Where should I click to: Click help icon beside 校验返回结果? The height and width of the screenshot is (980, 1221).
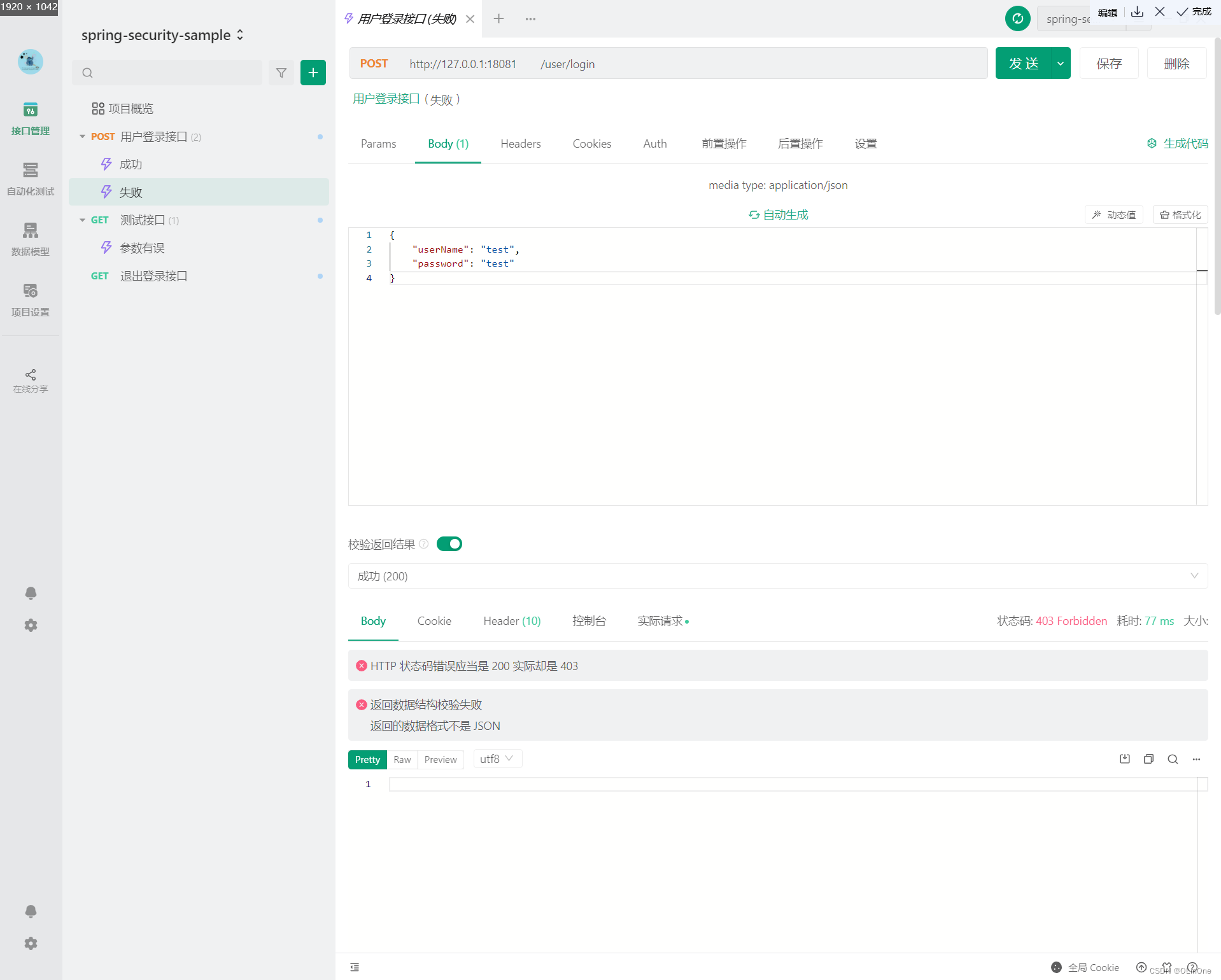coord(424,543)
